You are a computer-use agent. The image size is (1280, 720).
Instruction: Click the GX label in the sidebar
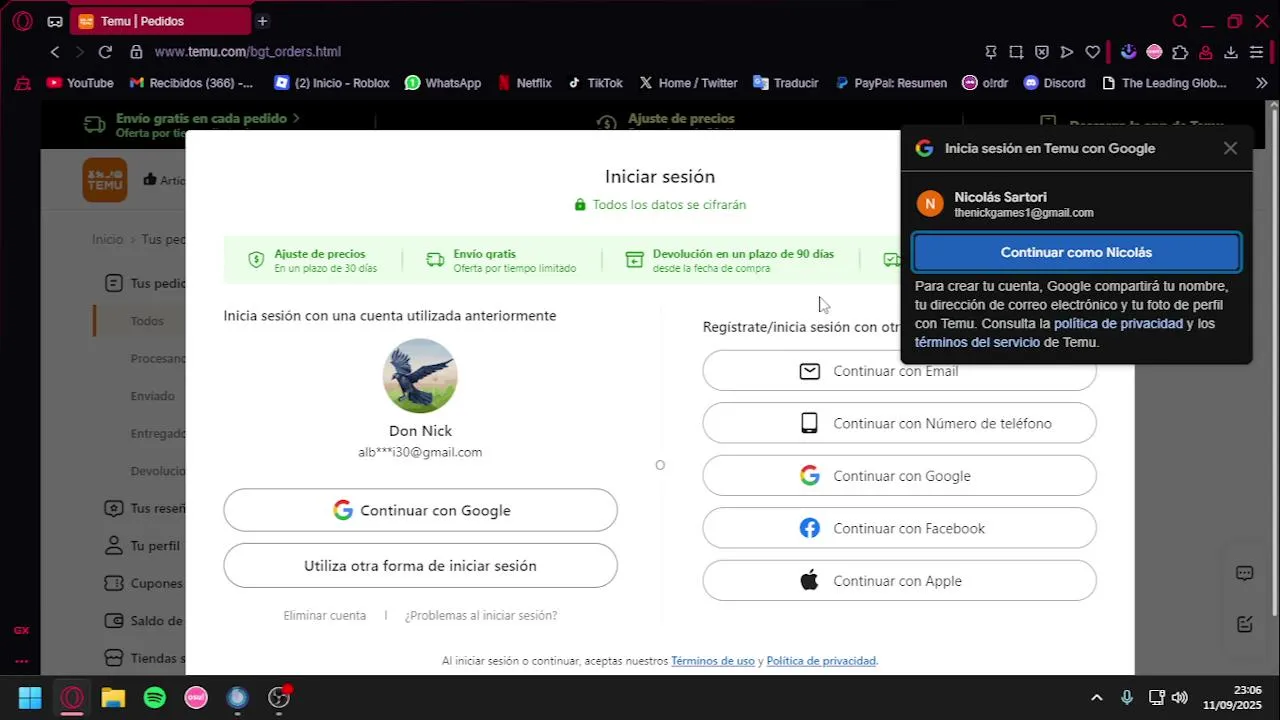pyautogui.click(x=21, y=630)
